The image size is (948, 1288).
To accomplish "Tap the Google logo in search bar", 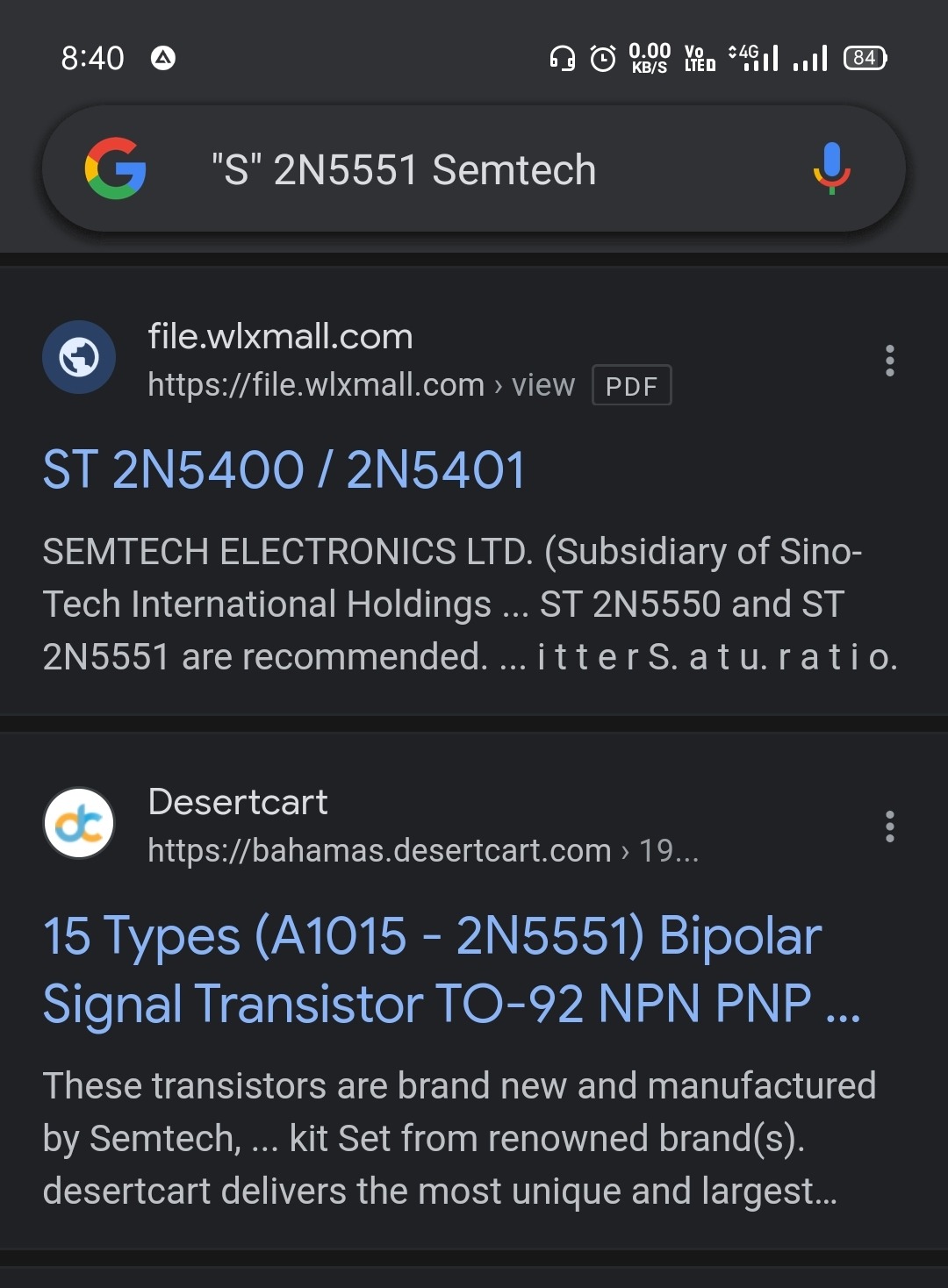I will tap(115, 168).
